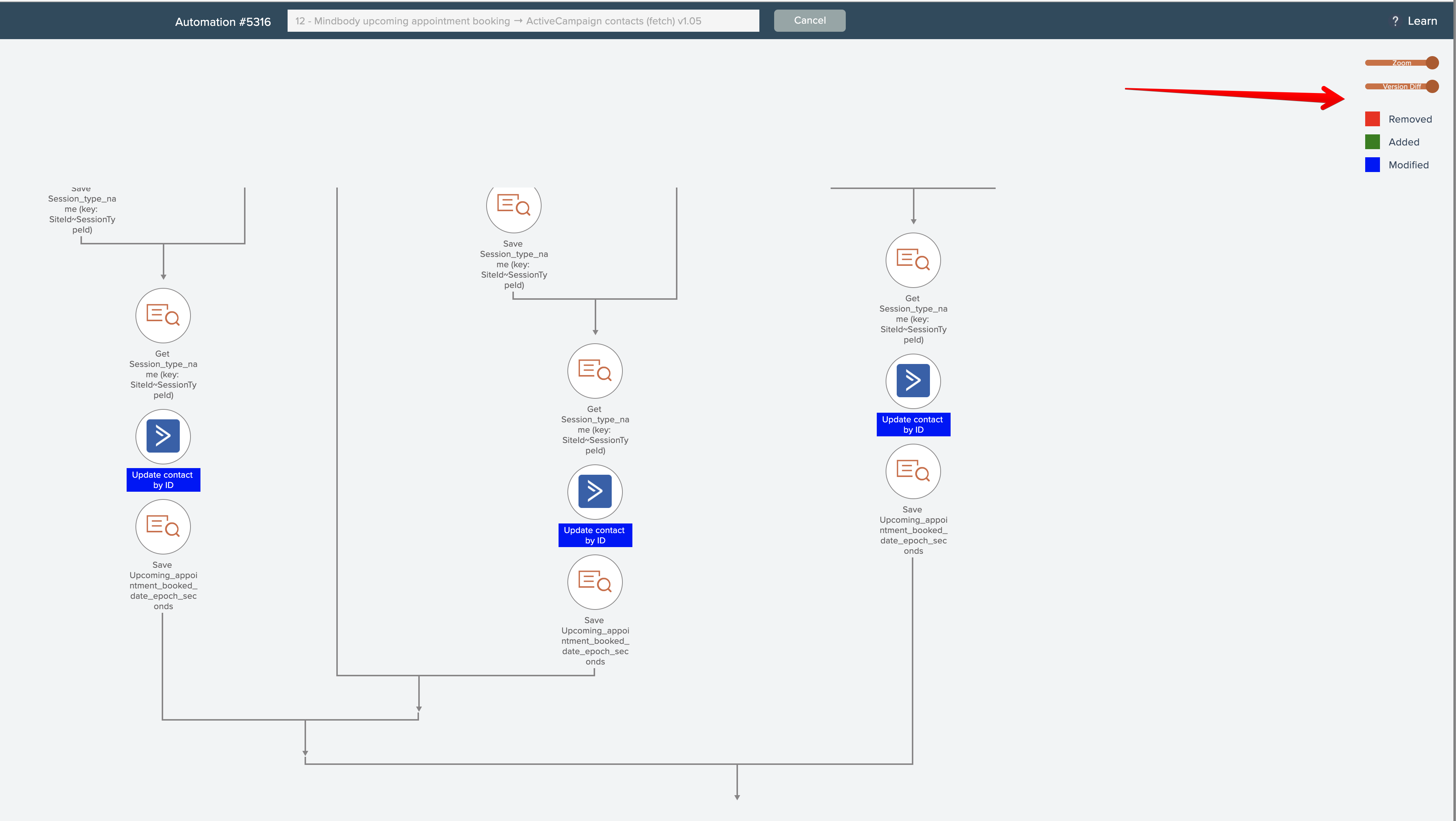The height and width of the screenshot is (821, 1456).
Task: Click the green Added legend swatch
Action: point(1372,142)
